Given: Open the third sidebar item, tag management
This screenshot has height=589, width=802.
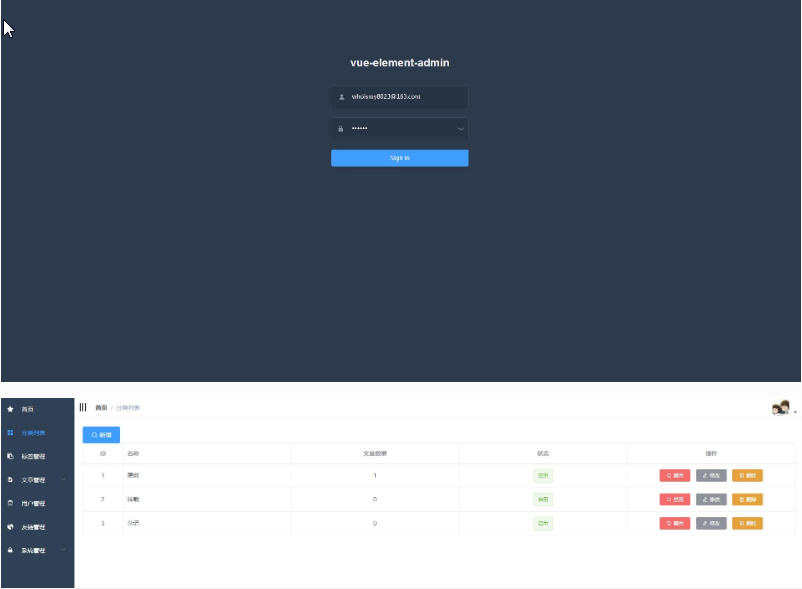Looking at the screenshot, I should click(x=37, y=456).
